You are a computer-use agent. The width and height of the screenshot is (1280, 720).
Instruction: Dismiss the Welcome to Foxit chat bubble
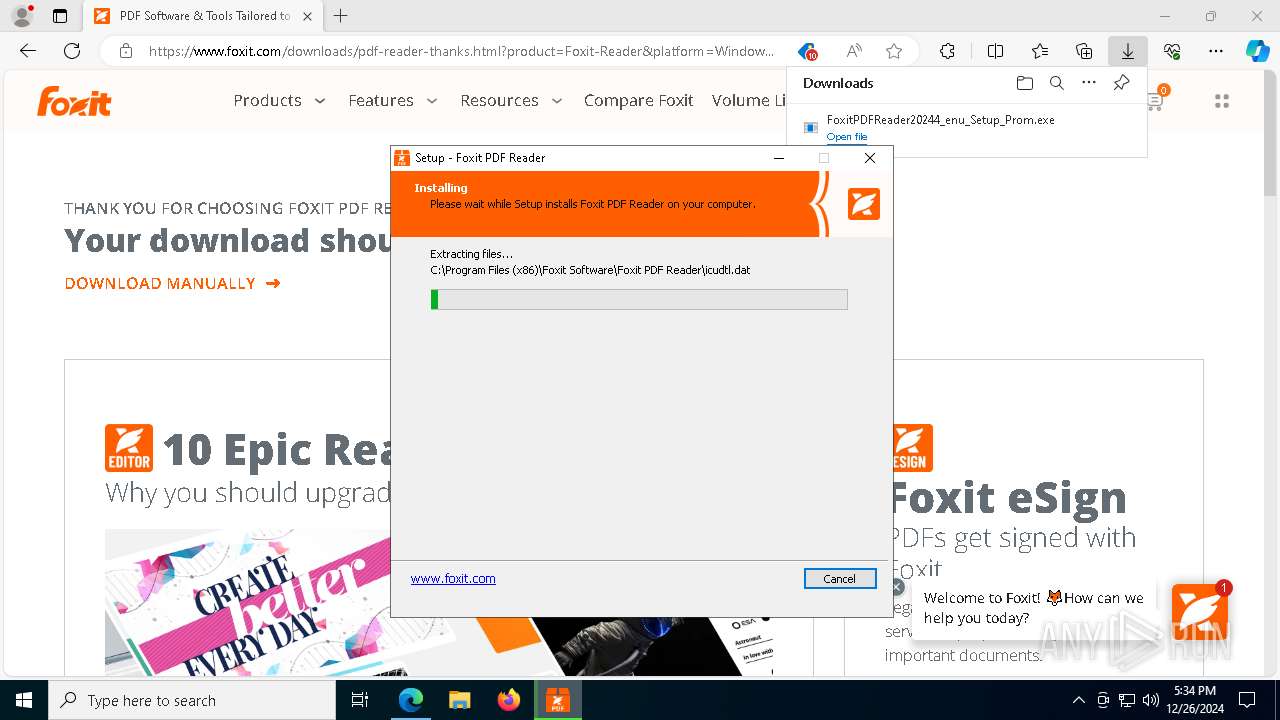click(x=897, y=588)
